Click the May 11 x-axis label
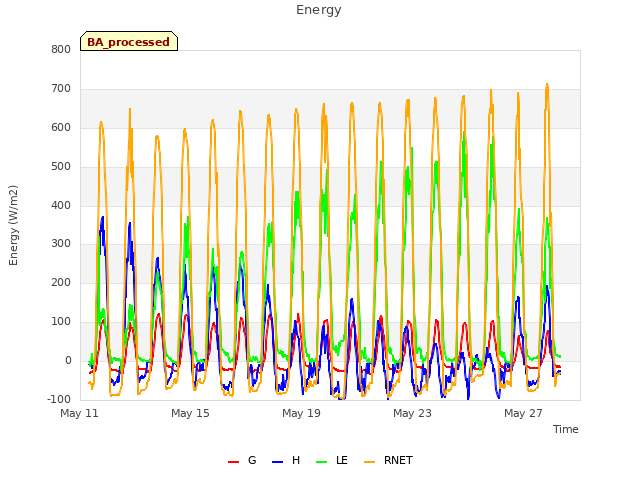Viewport: 640px width, 480px height. (x=80, y=413)
